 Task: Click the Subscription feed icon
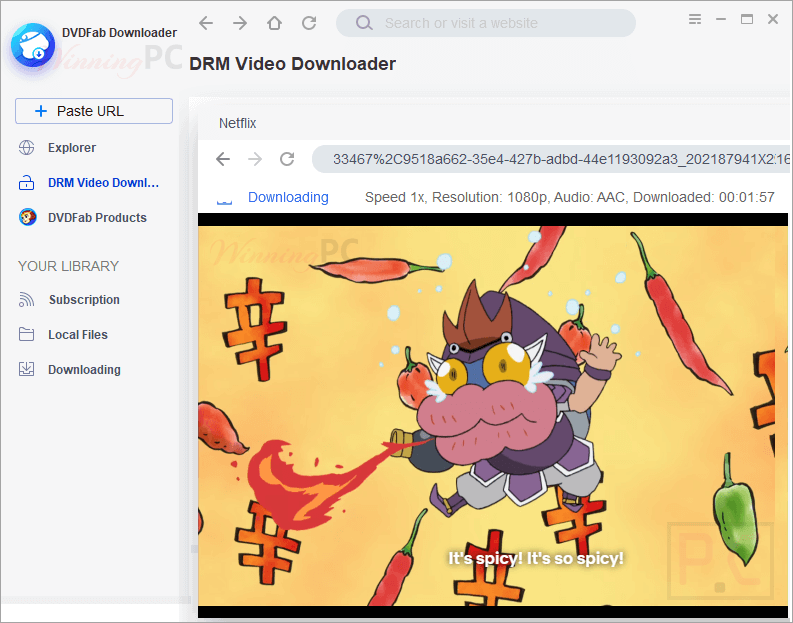[26, 299]
